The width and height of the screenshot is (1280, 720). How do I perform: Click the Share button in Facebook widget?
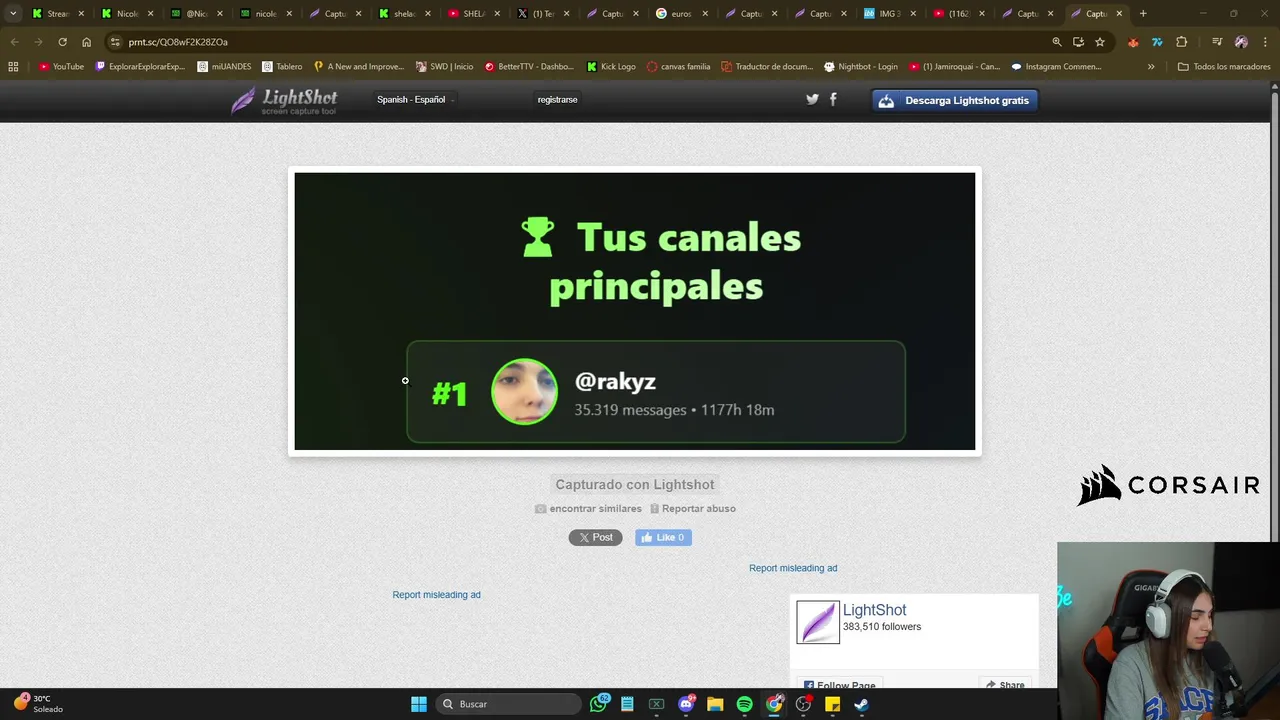(1005, 684)
